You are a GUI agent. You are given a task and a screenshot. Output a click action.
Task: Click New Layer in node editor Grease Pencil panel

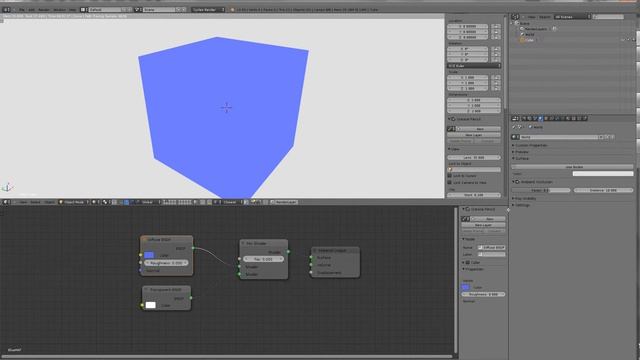point(484,225)
